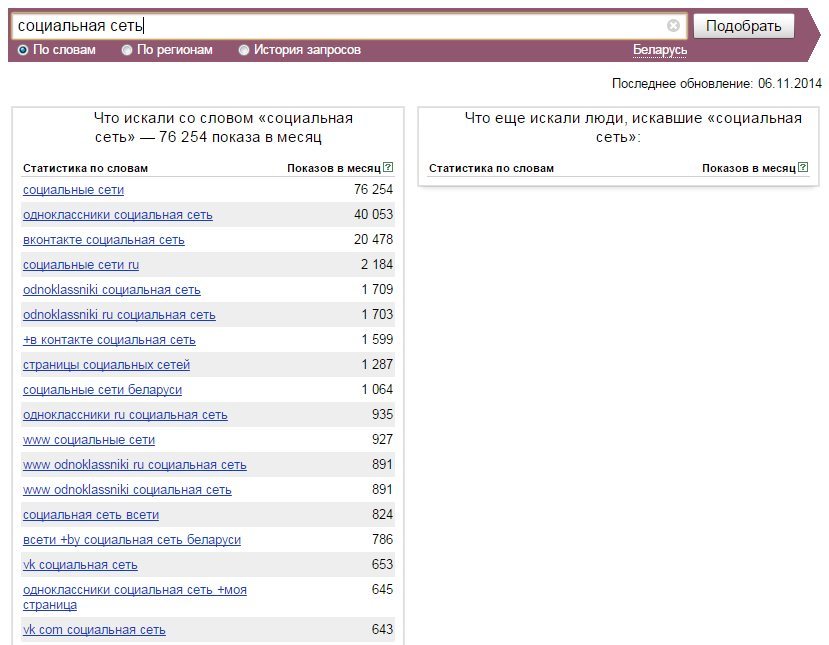Clear the search field with the X icon
The height and width of the screenshot is (645, 829).
(673, 25)
